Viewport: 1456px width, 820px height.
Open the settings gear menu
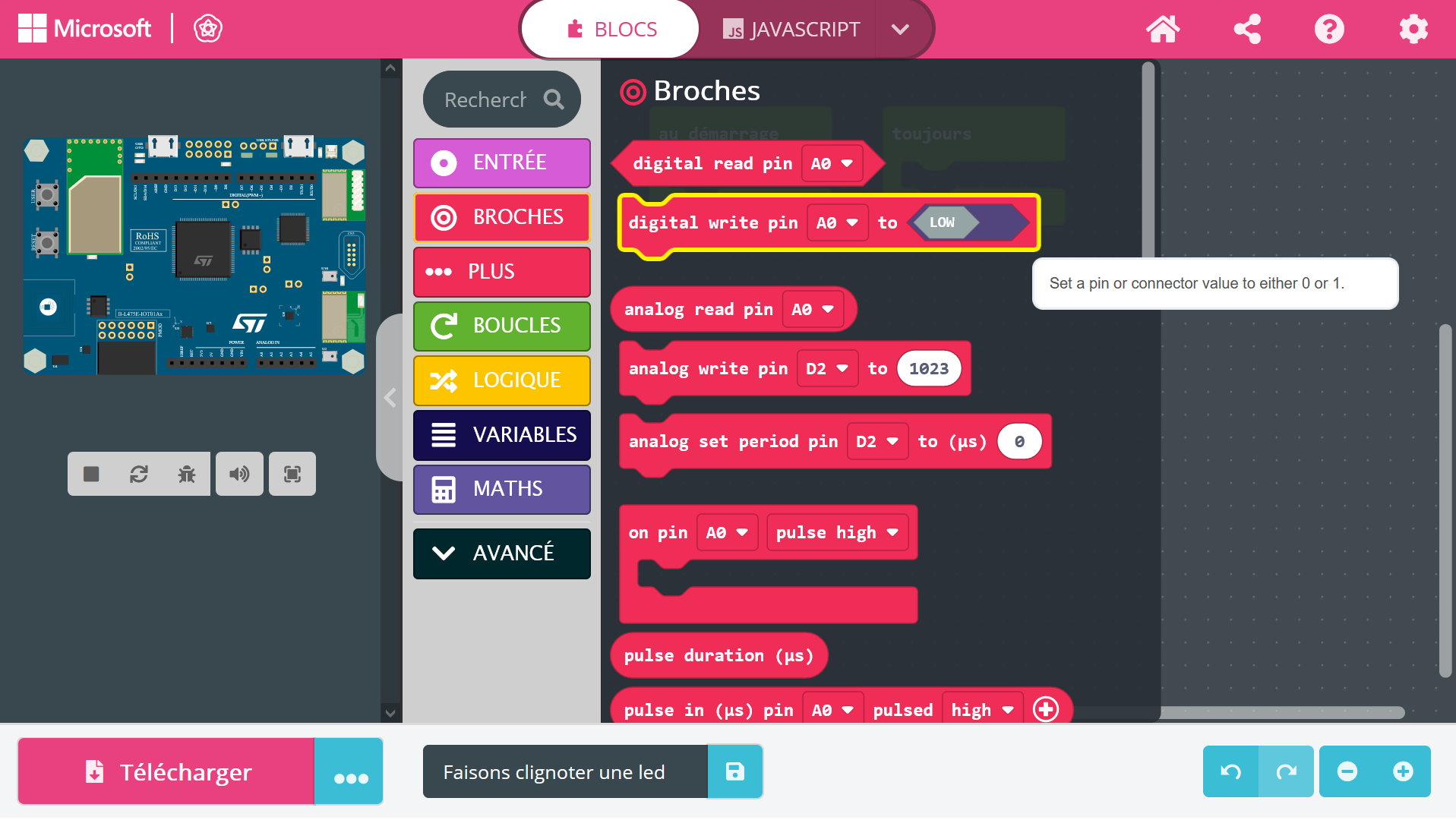(1413, 30)
